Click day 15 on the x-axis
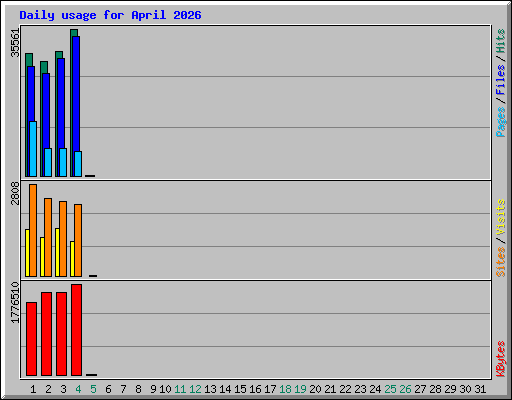This screenshot has width=512, height=400. pyautogui.click(x=240, y=389)
